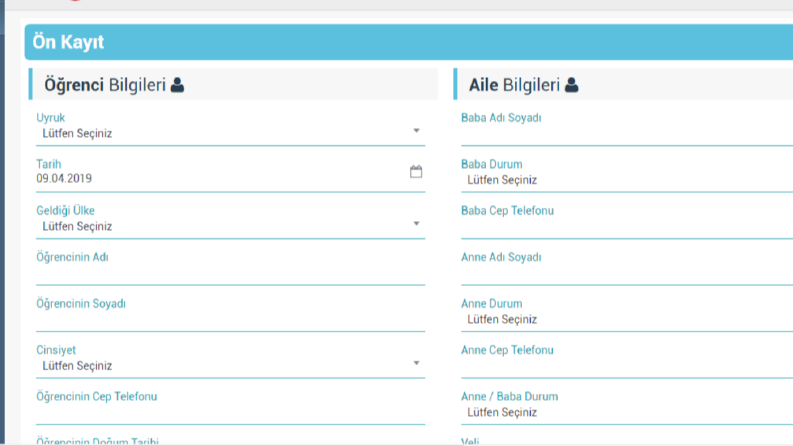Select a value in Baba Durum dropdown
Screen dimensions: 793x446
tap(627, 180)
